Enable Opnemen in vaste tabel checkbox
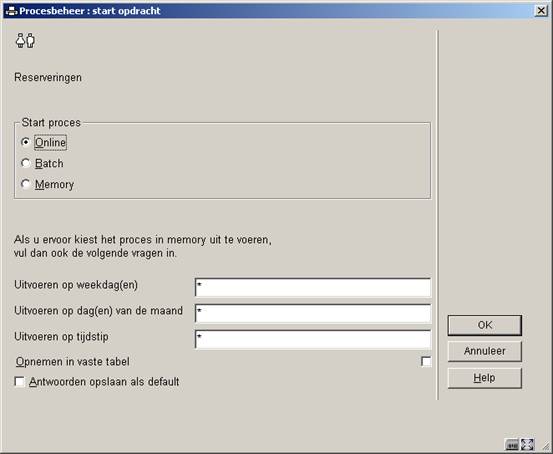The height and width of the screenshot is (454, 553). [426, 362]
